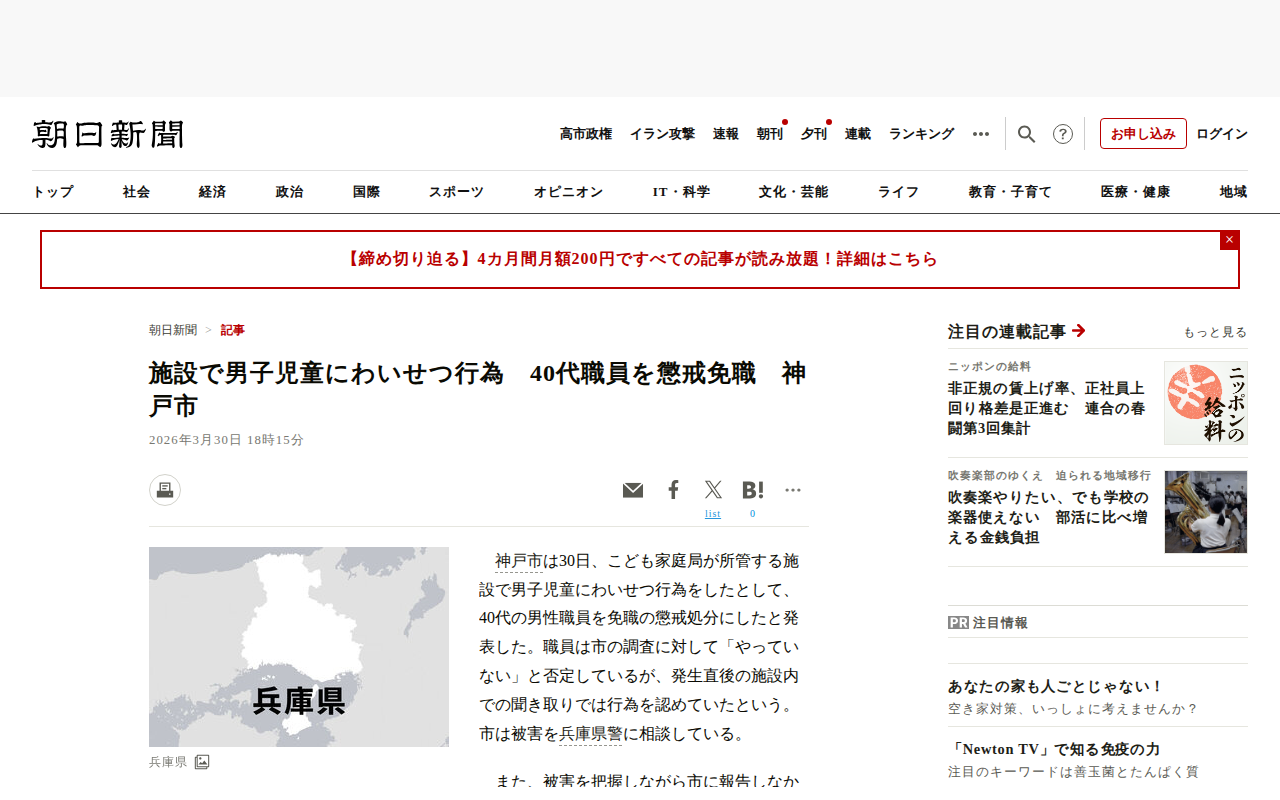This screenshot has height=800, width=1280.
Task: Open more share options ellipsis
Action: [793, 490]
